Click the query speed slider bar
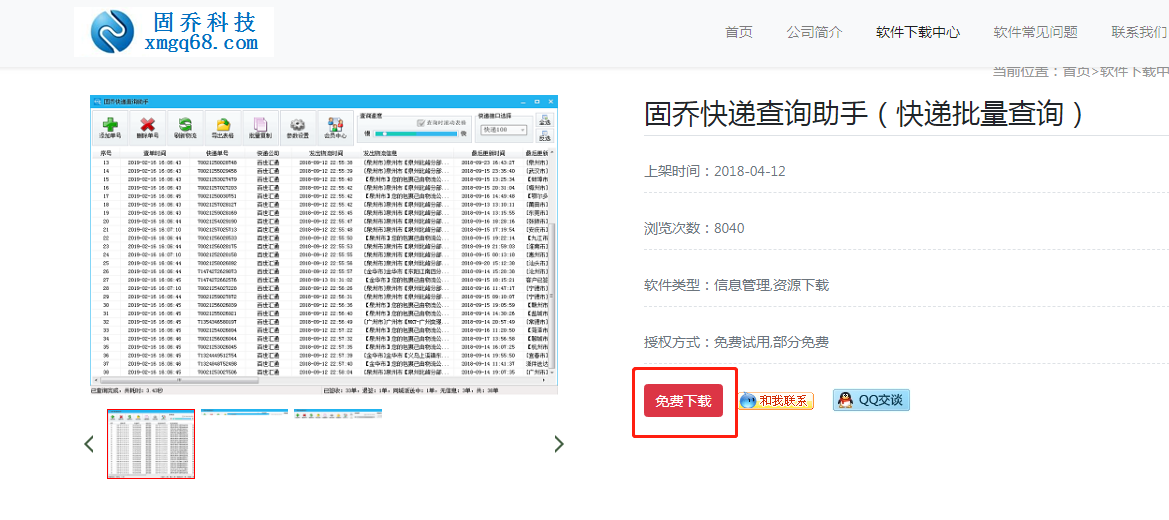This screenshot has height=520, width=1169. coord(415,134)
